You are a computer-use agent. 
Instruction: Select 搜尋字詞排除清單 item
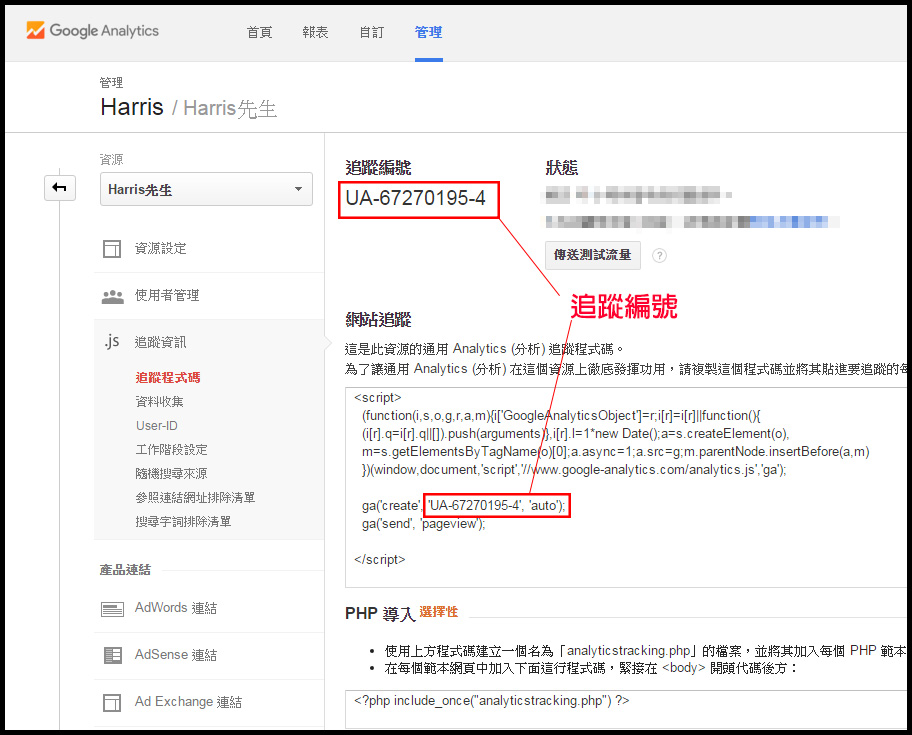tap(183, 522)
